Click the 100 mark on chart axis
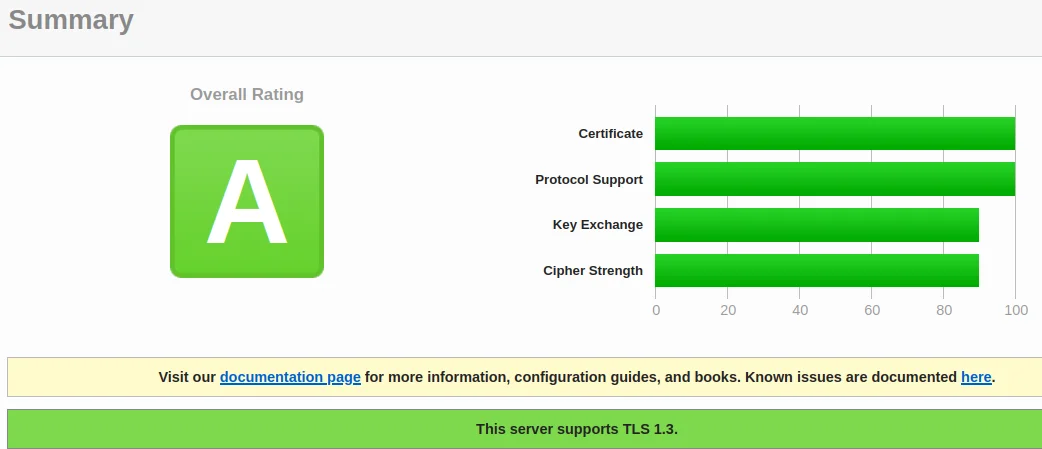 point(1016,310)
